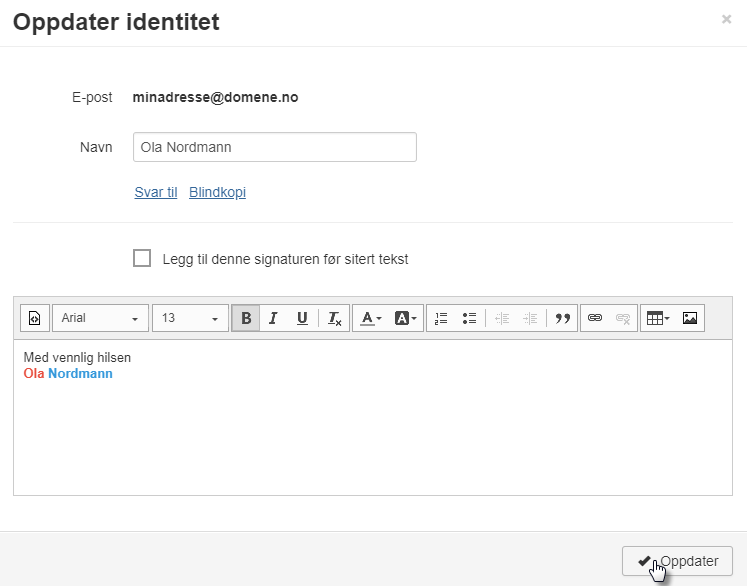Enable signature before quoted text checkbox
This screenshot has height=586, width=747.
pyautogui.click(x=142, y=258)
